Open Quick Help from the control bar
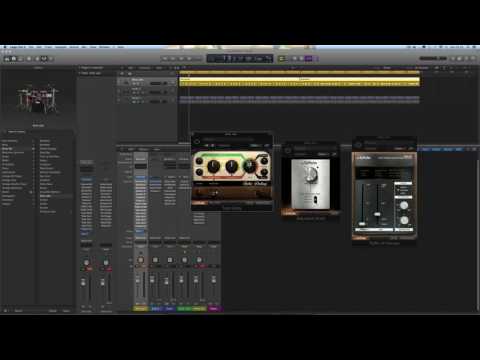Screen dimensions: 480x360 (x=29, y=59)
